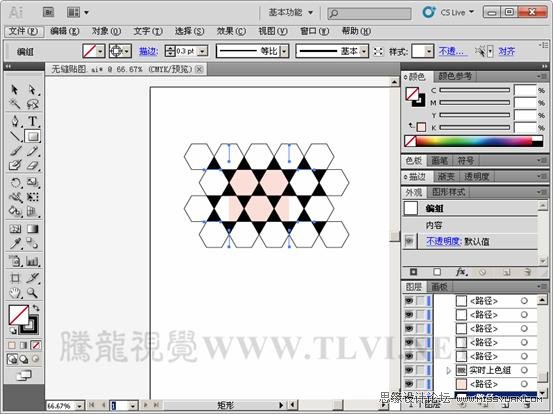Open the 对象(O) menu
This screenshot has width=553, height=414.
click(x=106, y=31)
